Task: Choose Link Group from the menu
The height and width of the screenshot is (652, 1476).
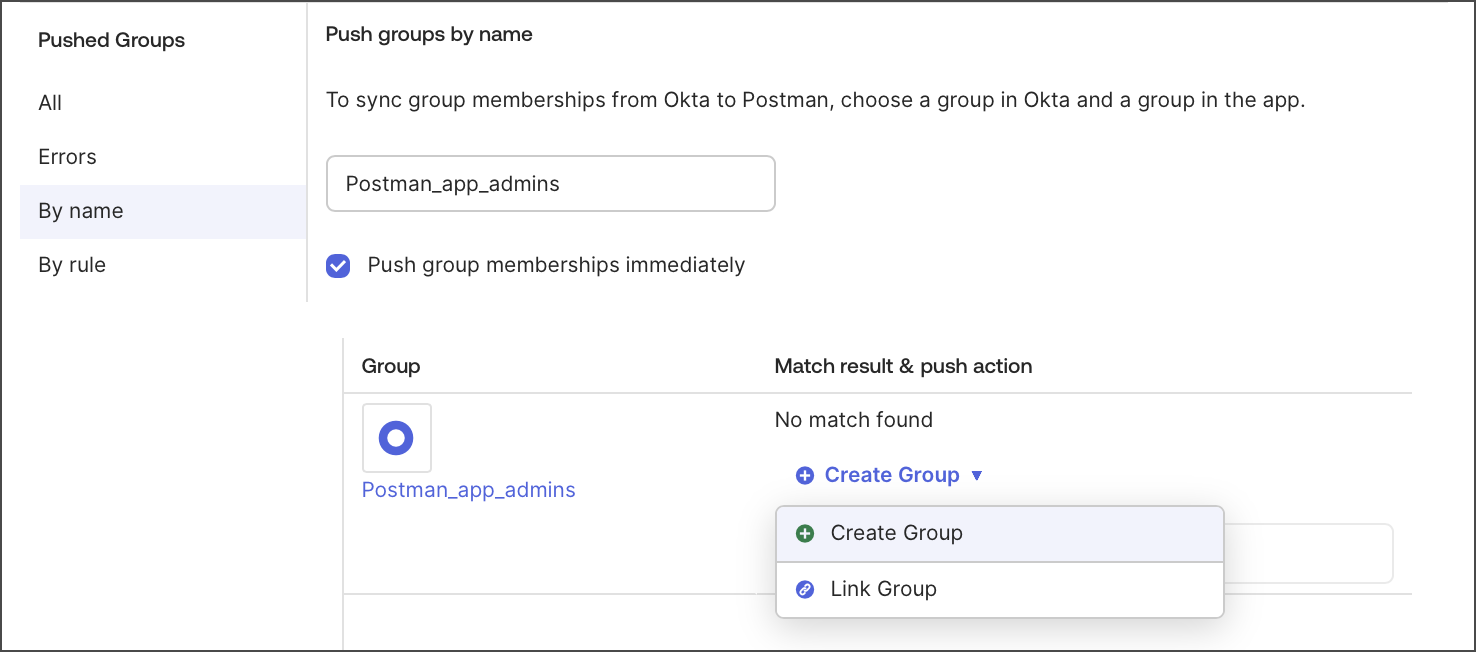Action: click(x=1000, y=590)
